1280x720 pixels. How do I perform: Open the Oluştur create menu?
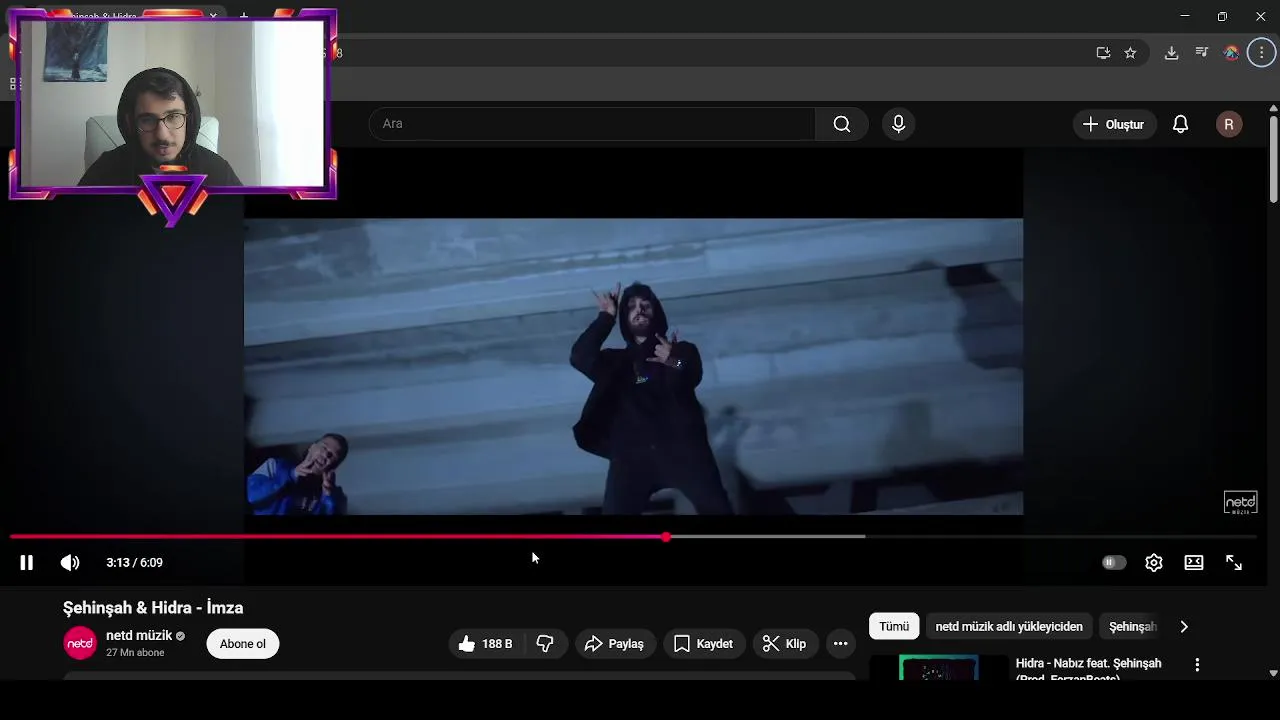[1114, 124]
